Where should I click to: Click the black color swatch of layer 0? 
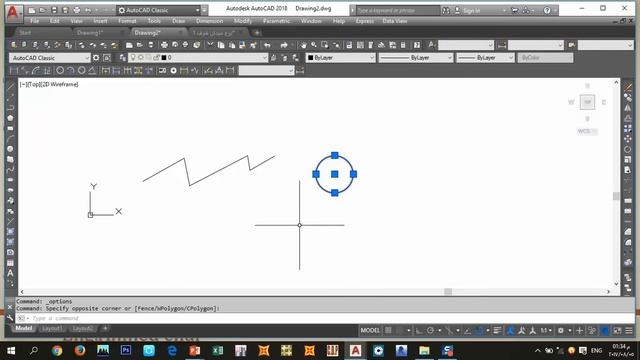pyautogui.click(x=164, y=58)
